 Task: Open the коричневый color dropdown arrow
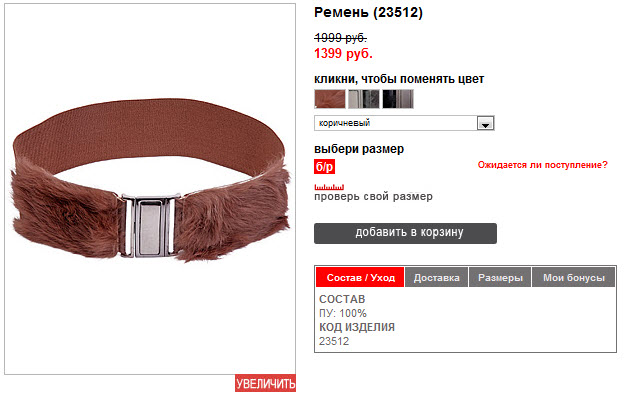pyautogui.click(x=485, y=123)
